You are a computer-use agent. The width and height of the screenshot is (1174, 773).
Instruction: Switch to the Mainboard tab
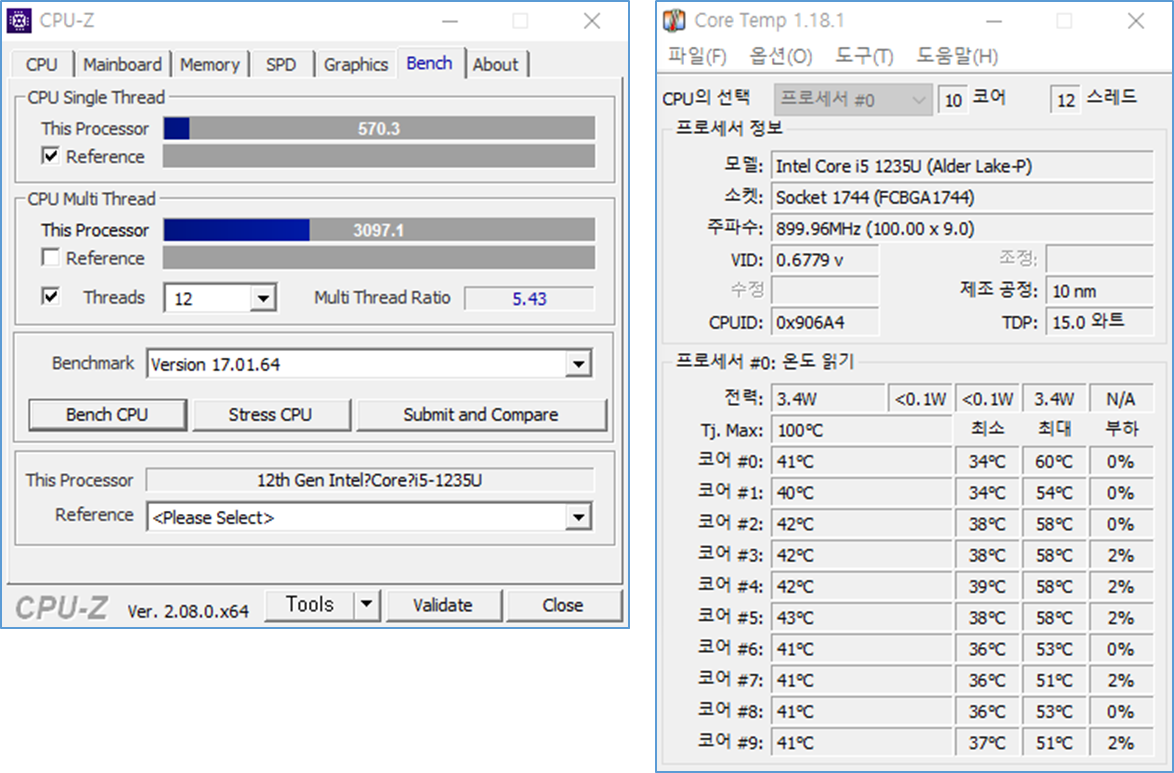point(122,64)
